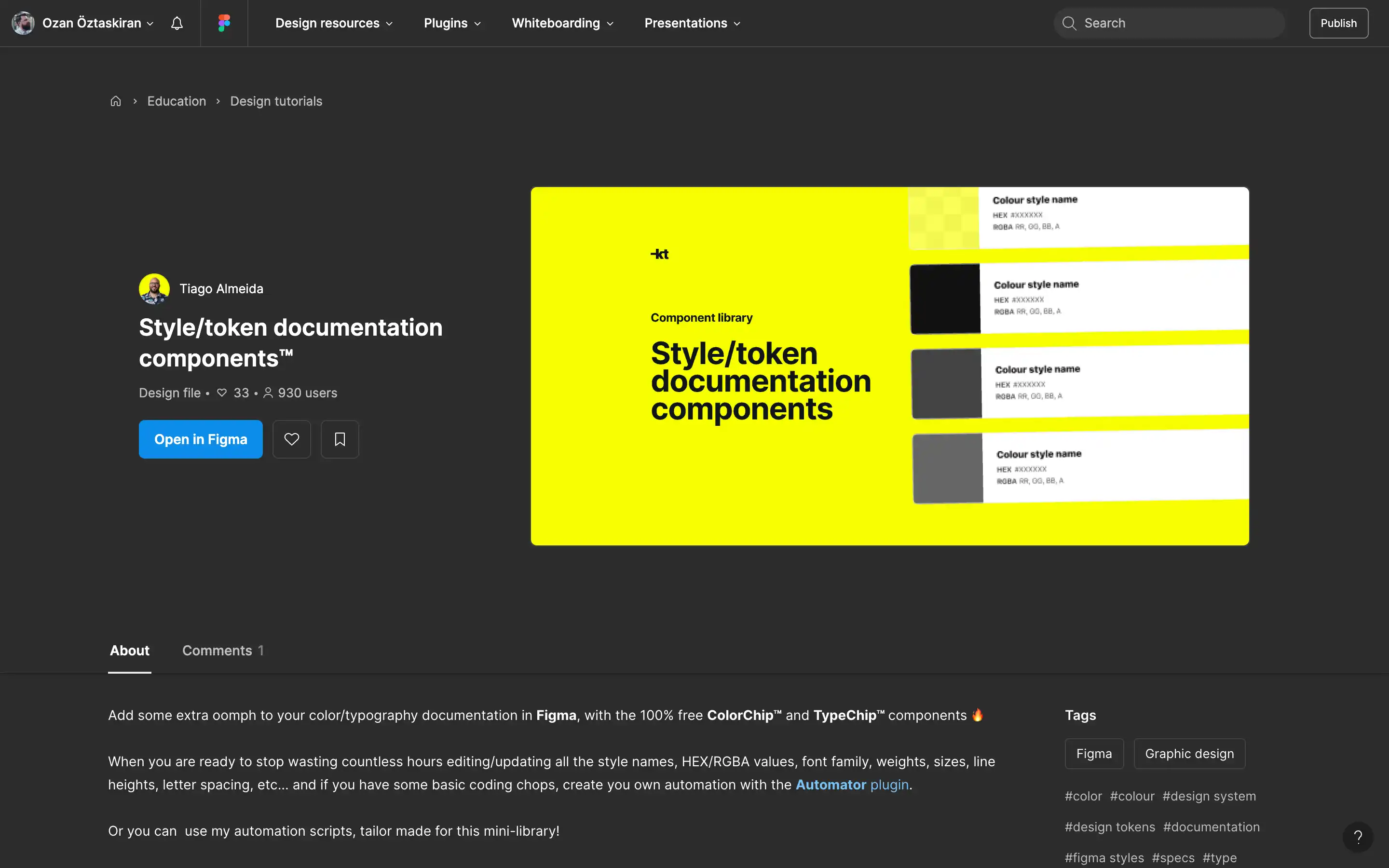Image resolution: width=1389 pixels, height=868 pixels.
Task: Click Tiago Almeida's author avatar
Action: (x=154, y=289)
